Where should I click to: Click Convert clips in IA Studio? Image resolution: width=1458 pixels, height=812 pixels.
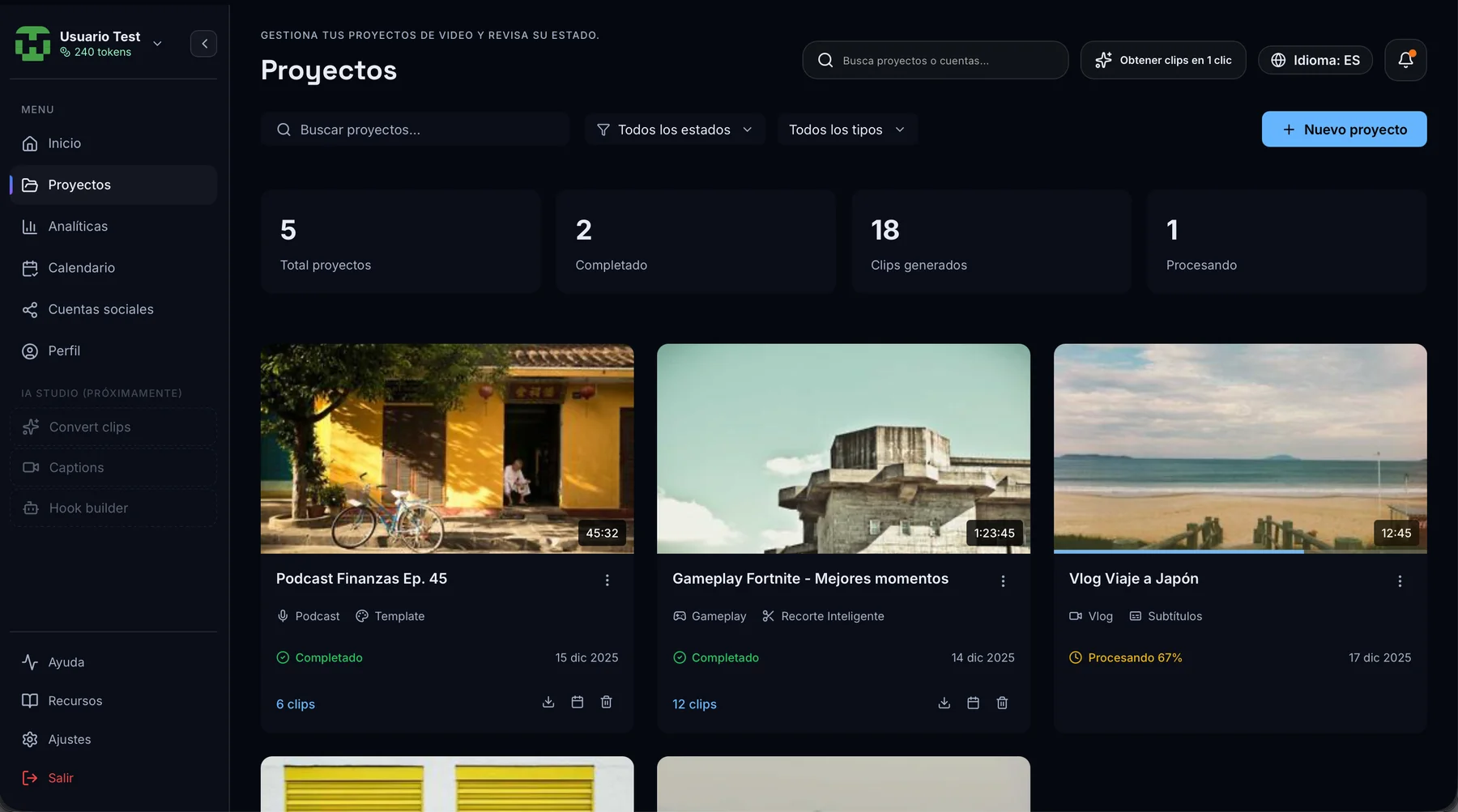(113, 427)
